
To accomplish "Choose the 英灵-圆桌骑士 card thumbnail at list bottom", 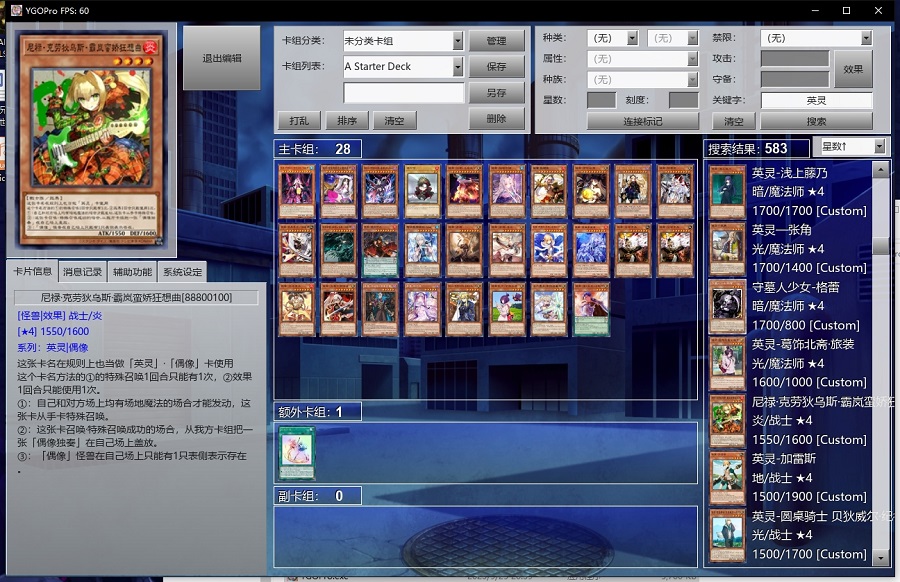I will point(727,535).
